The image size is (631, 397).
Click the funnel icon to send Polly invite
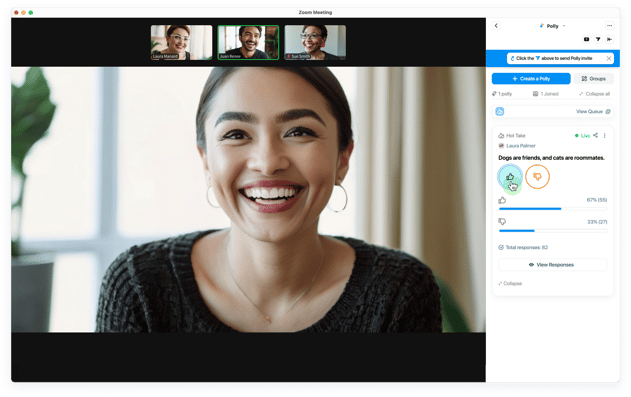pos(598,39)
